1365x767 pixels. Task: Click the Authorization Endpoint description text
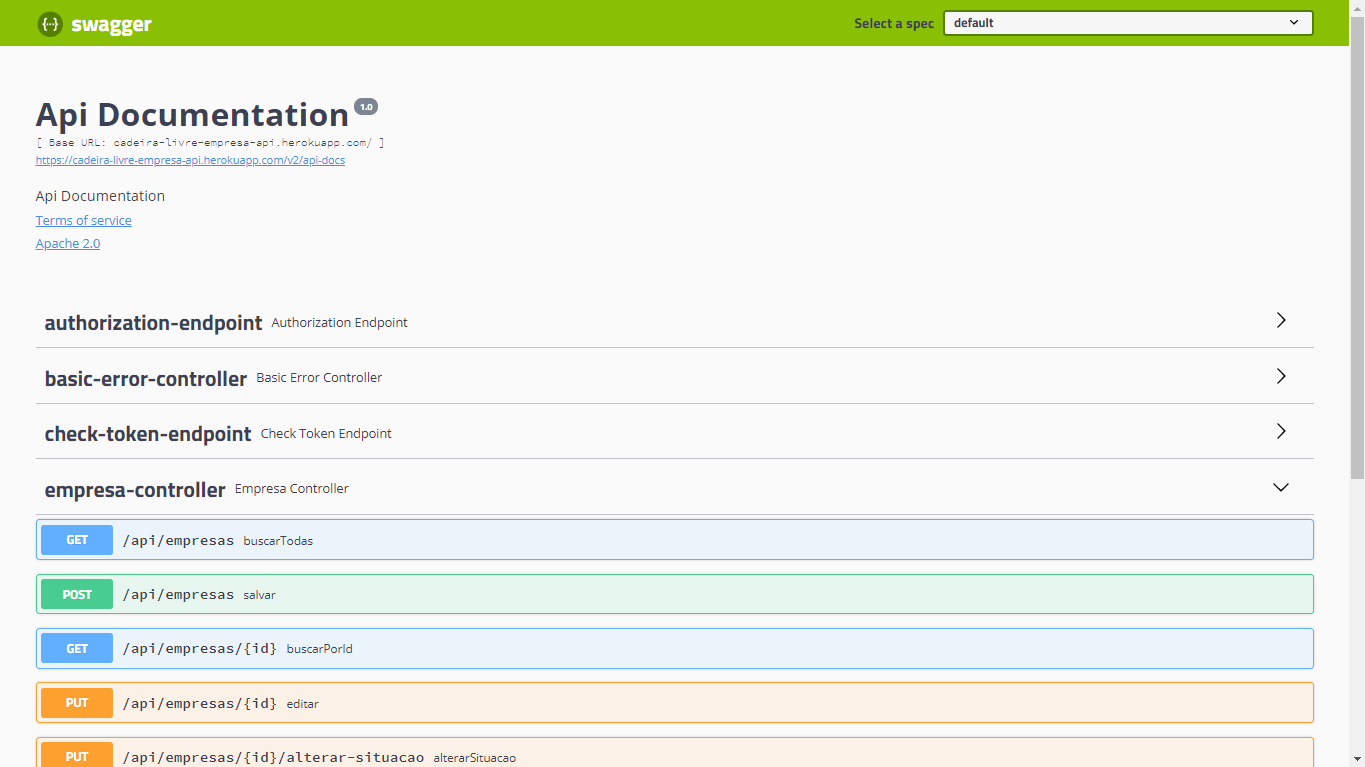click(340, 323)
